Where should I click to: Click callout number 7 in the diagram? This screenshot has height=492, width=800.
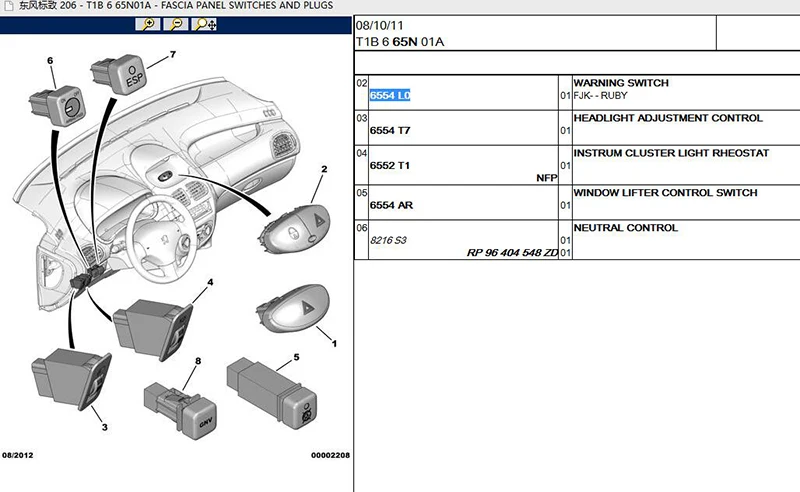click(173, 54)
